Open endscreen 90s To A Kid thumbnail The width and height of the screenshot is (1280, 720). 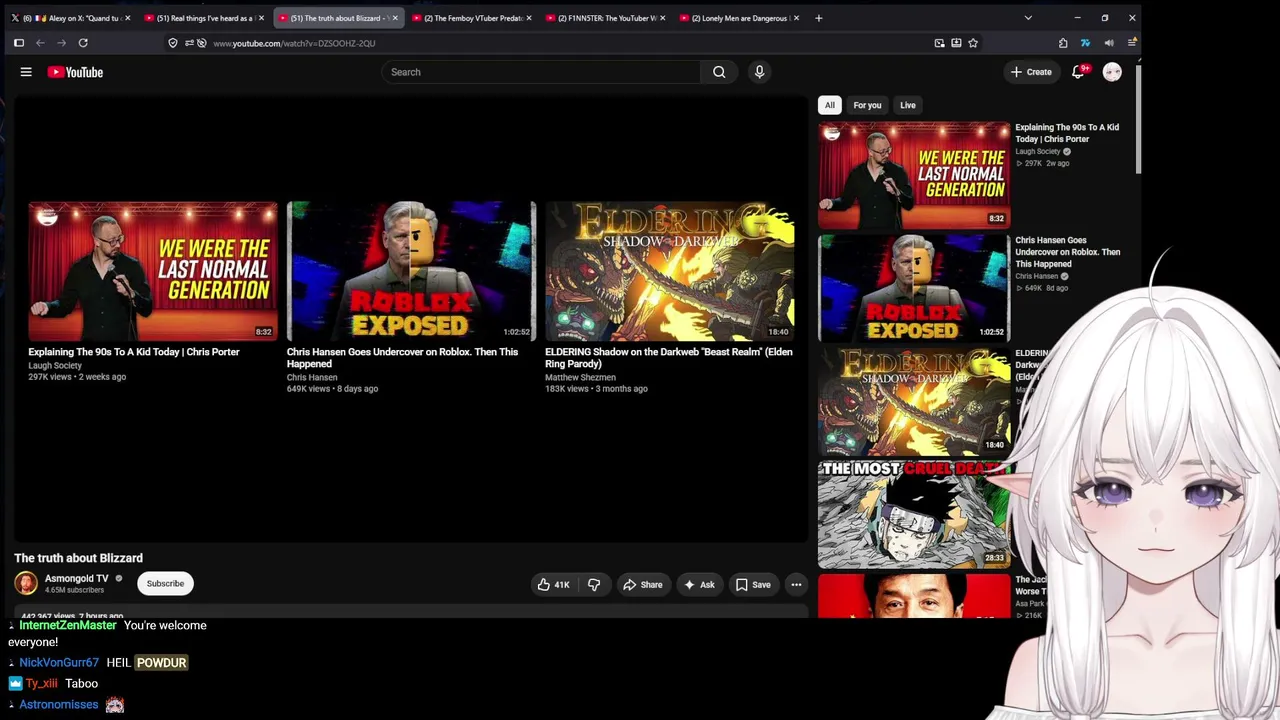click(x=153, y=271)
